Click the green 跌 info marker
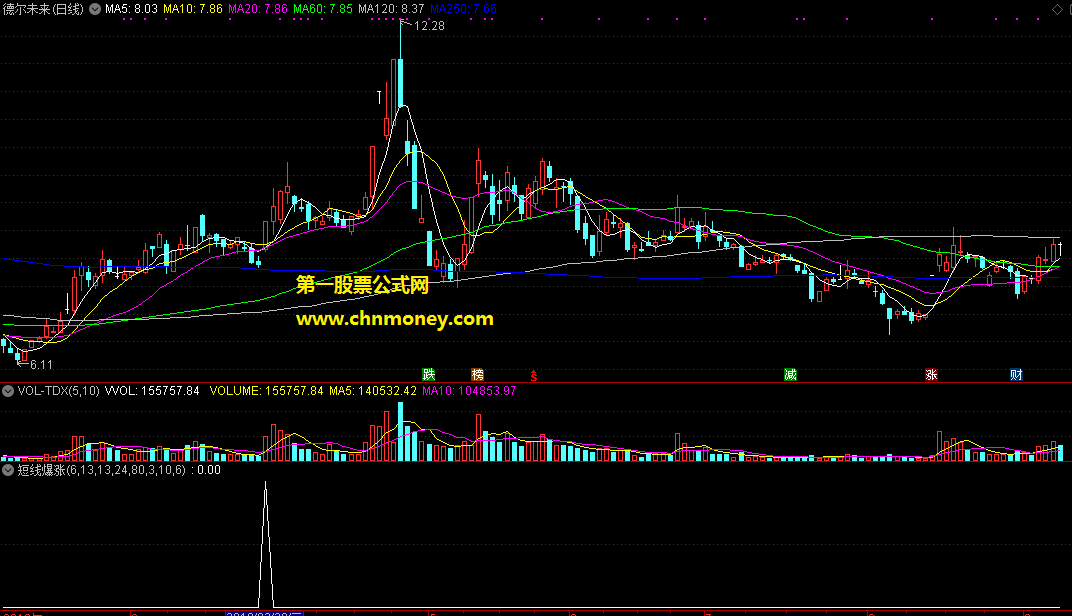Image resolution: width=1072 pixels, height=616 pixels. pyautogui.click(x=429, y=374)
